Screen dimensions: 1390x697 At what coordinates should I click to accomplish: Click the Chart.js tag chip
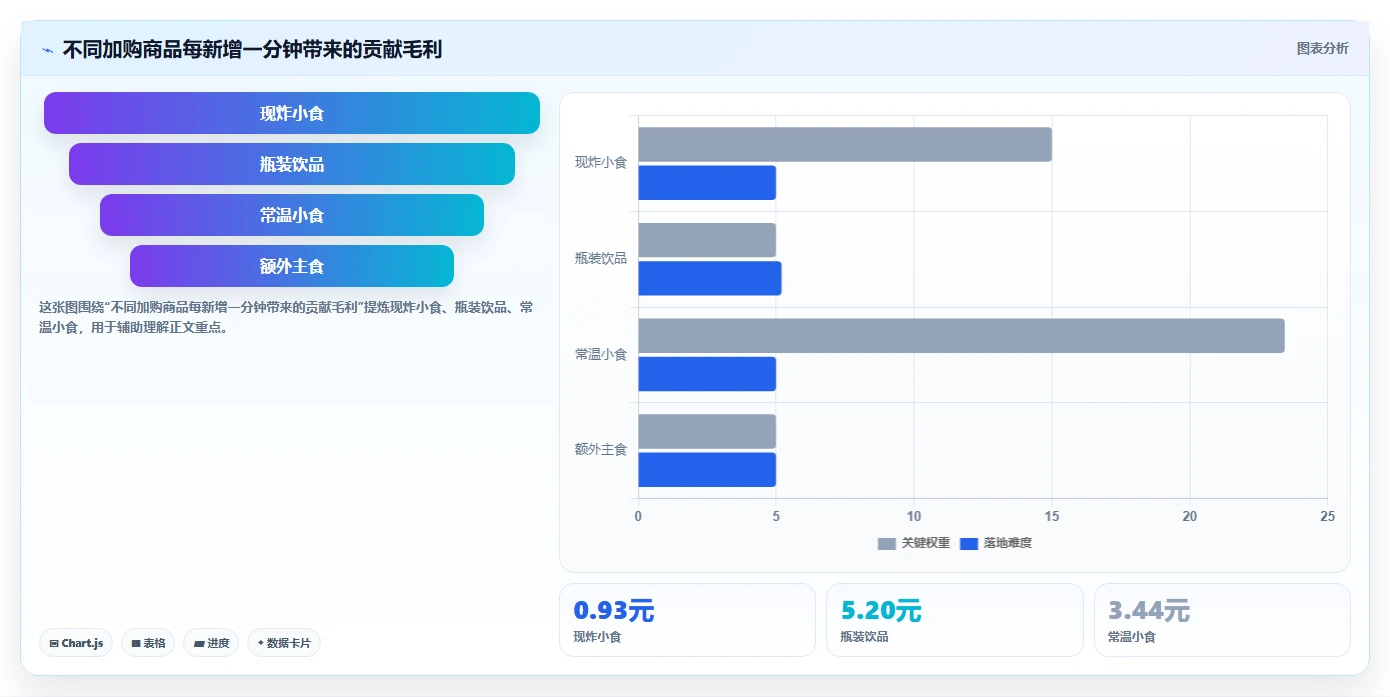[76, 643]
